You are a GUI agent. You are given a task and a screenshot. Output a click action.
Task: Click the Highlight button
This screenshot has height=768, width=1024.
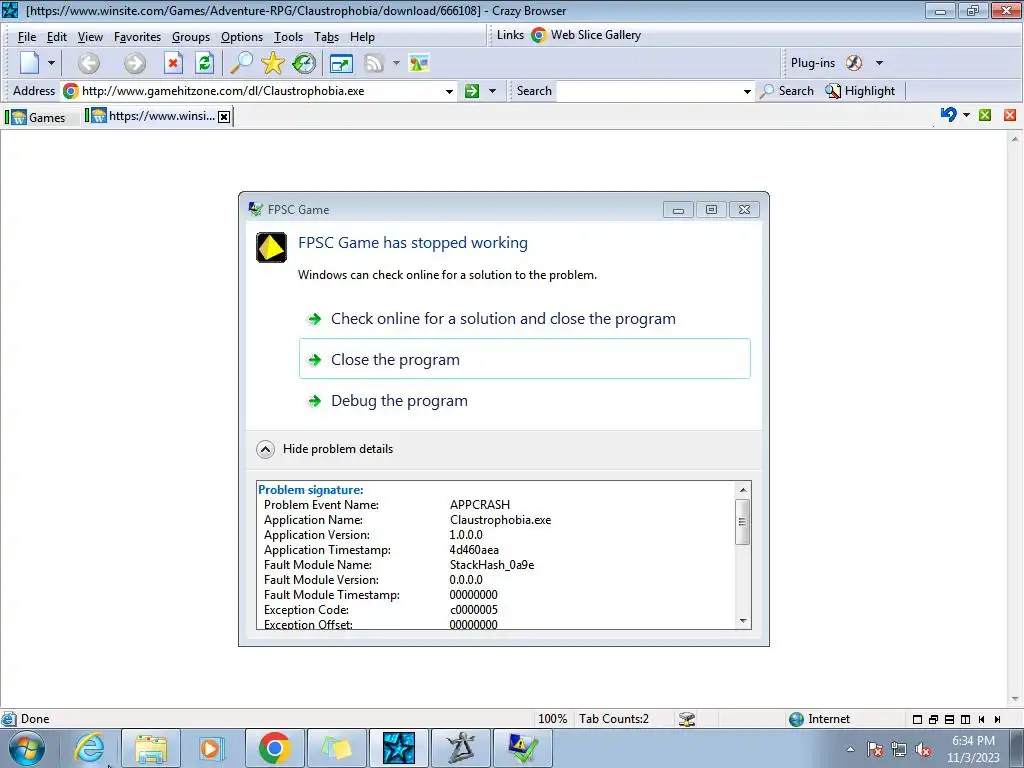pyautogui.click(x=860, y=91)
